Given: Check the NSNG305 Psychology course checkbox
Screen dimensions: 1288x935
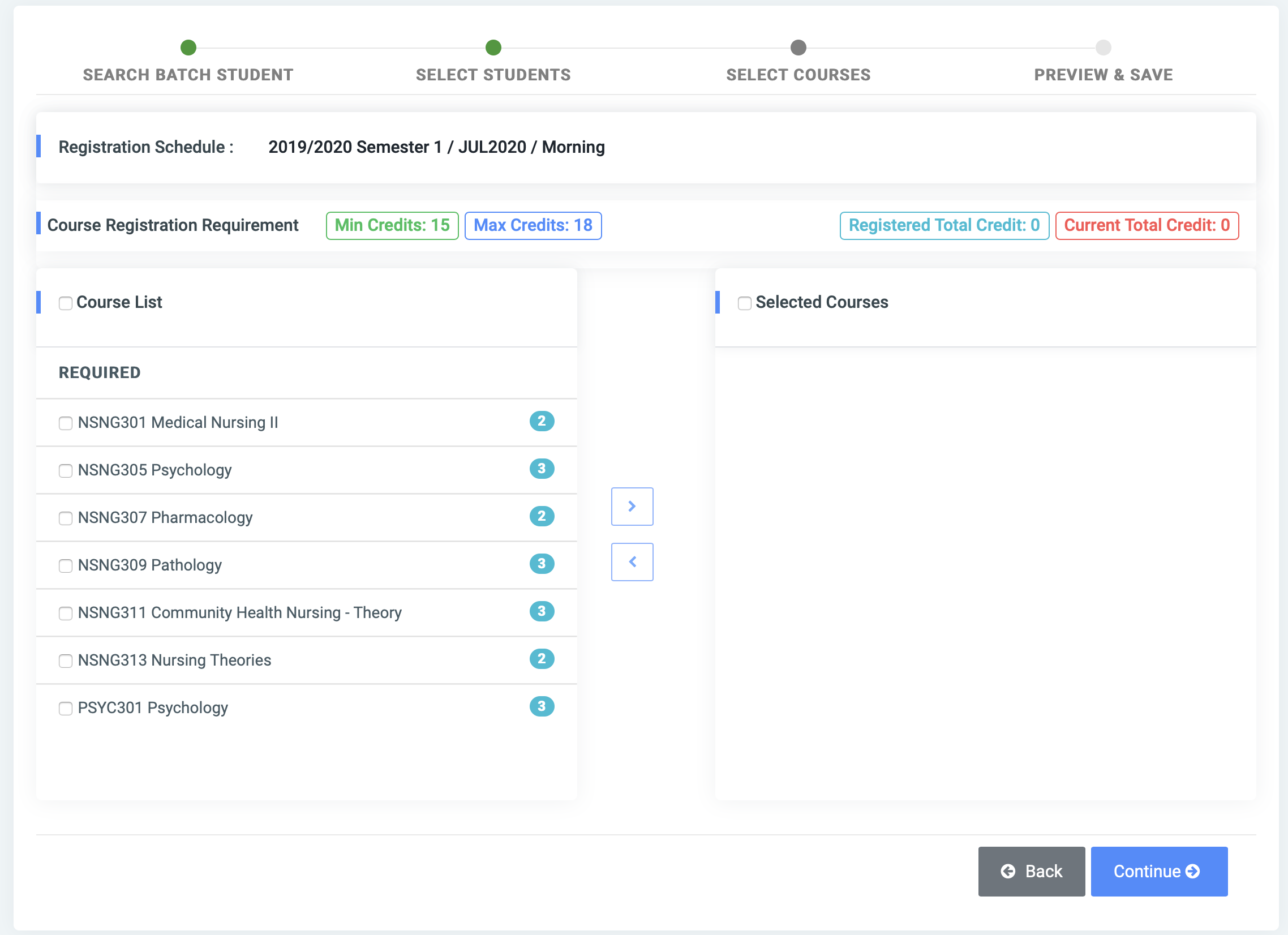Looking at the screenshot, I should (x=65, y=471).
